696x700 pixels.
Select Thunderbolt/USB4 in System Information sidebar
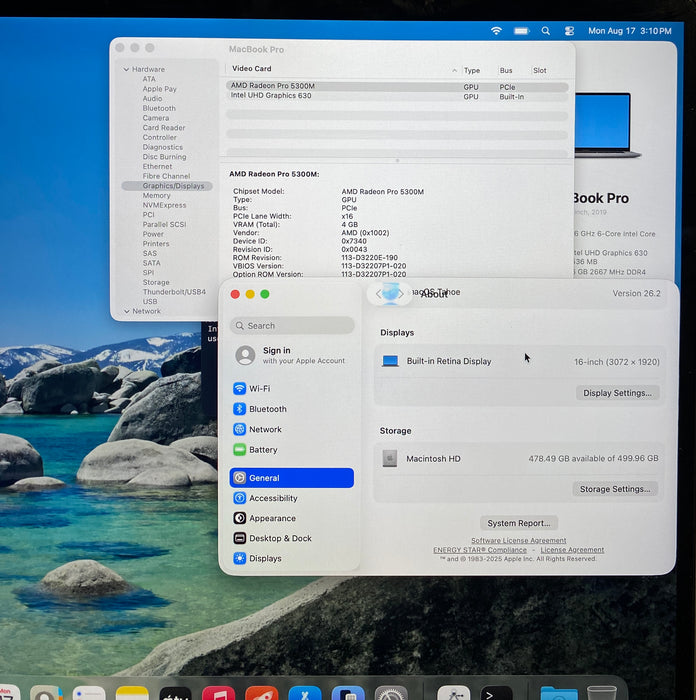[x=174, y=292]
